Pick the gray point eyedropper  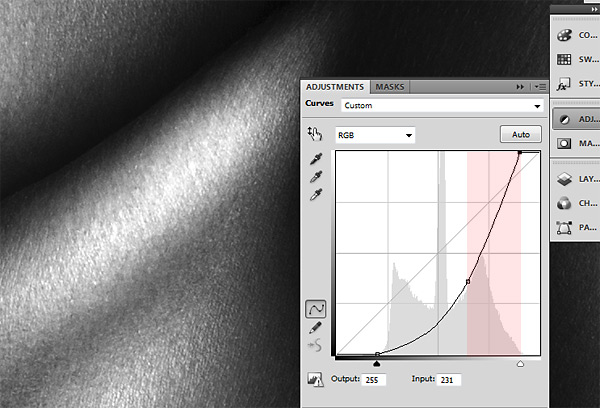(316, 177)
